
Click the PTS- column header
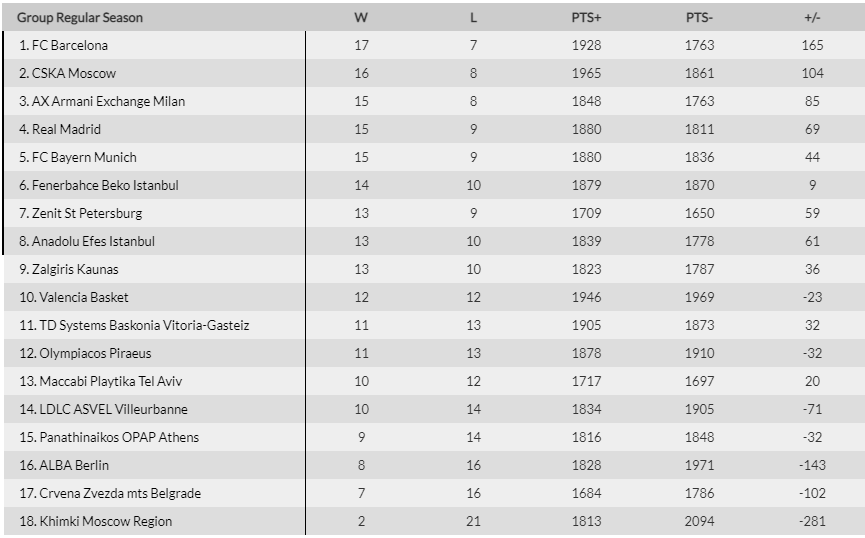699,18
